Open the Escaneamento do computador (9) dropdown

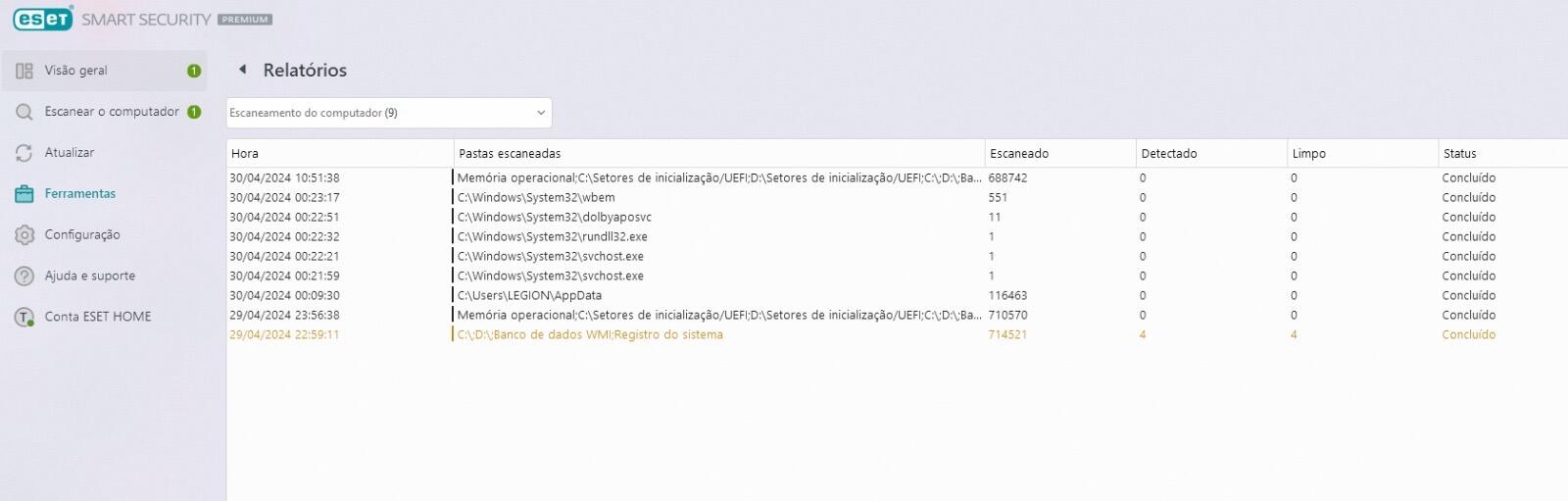pos(389,113)
